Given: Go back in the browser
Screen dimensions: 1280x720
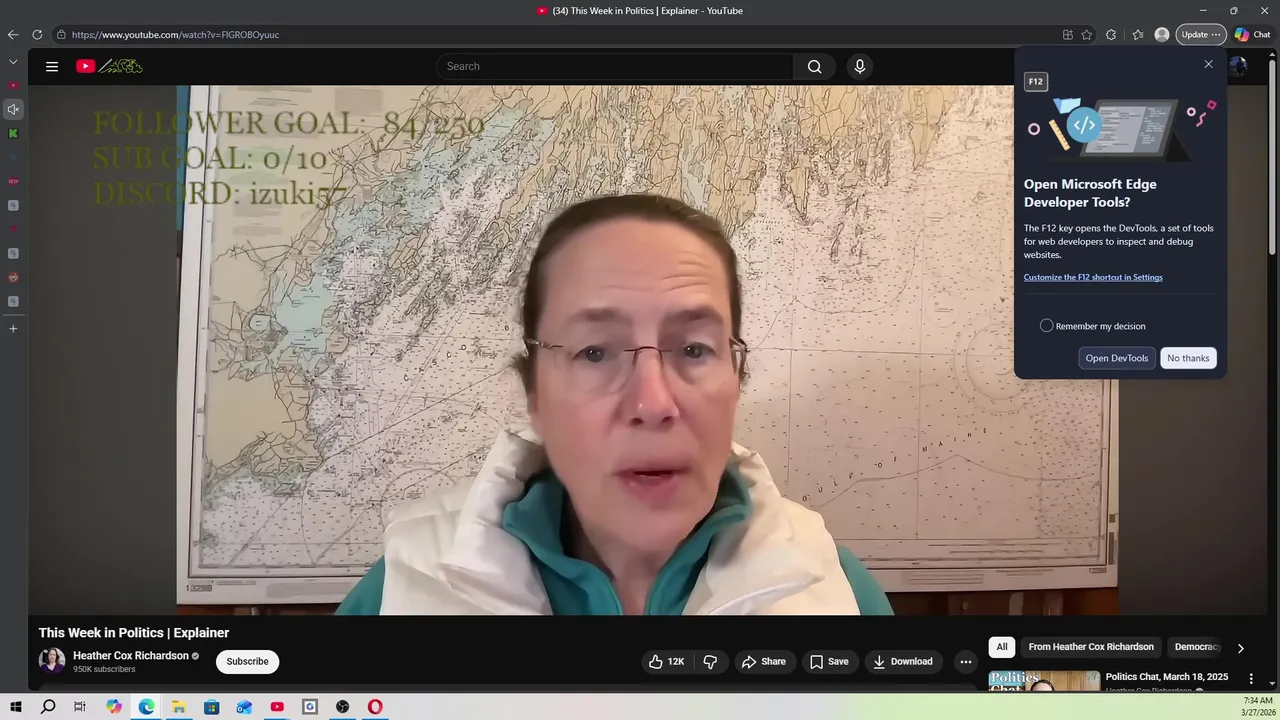Looking at the screenshot, I should tap(13, 34).
